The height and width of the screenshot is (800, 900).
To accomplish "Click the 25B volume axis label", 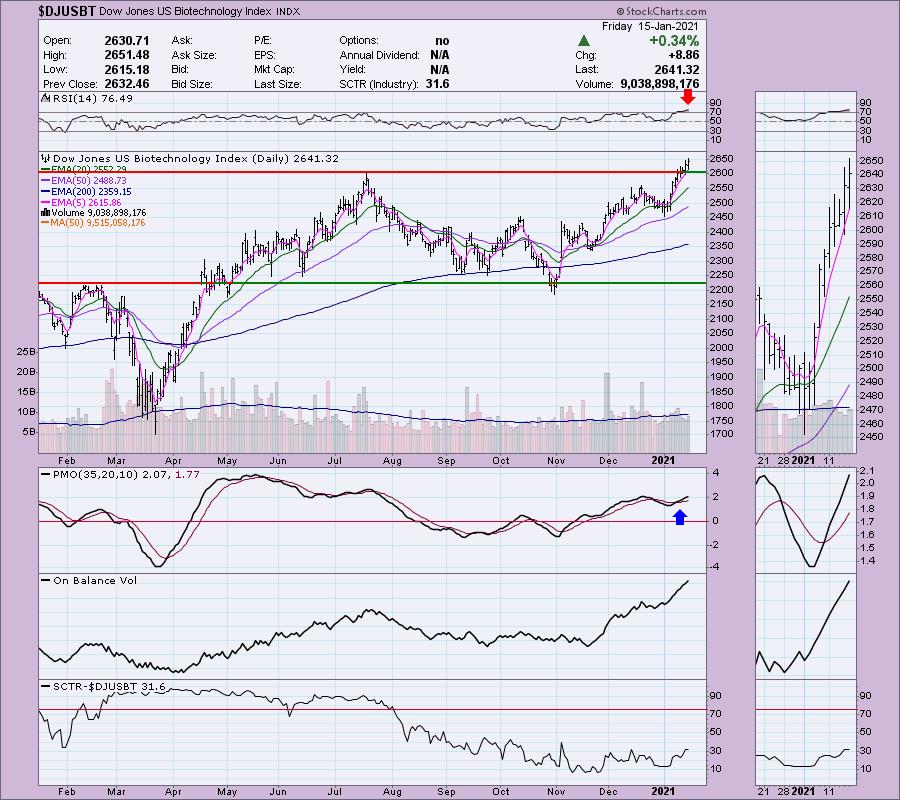I will click(x=26, y=351).
